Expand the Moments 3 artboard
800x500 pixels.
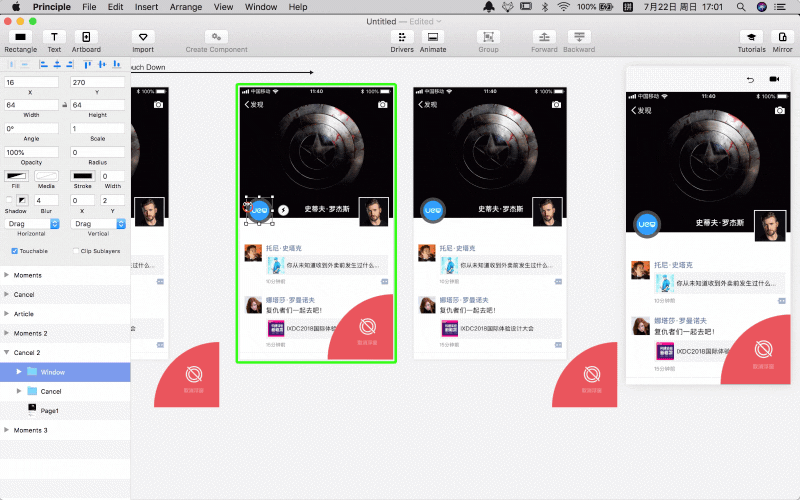(x=6, y=429)
